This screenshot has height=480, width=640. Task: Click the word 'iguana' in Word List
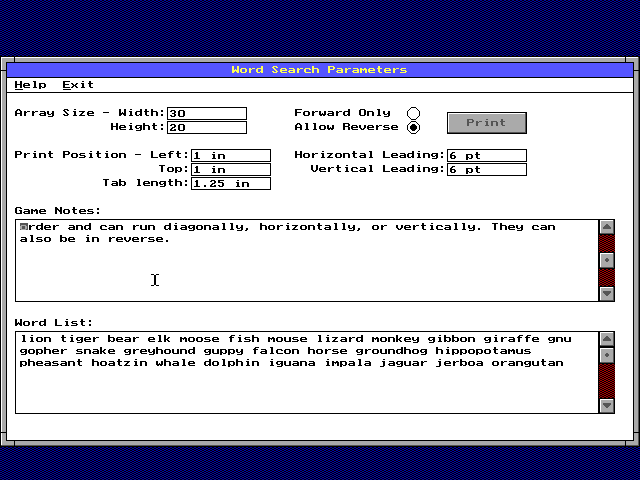pyautogui.click(x=292, y=363)
